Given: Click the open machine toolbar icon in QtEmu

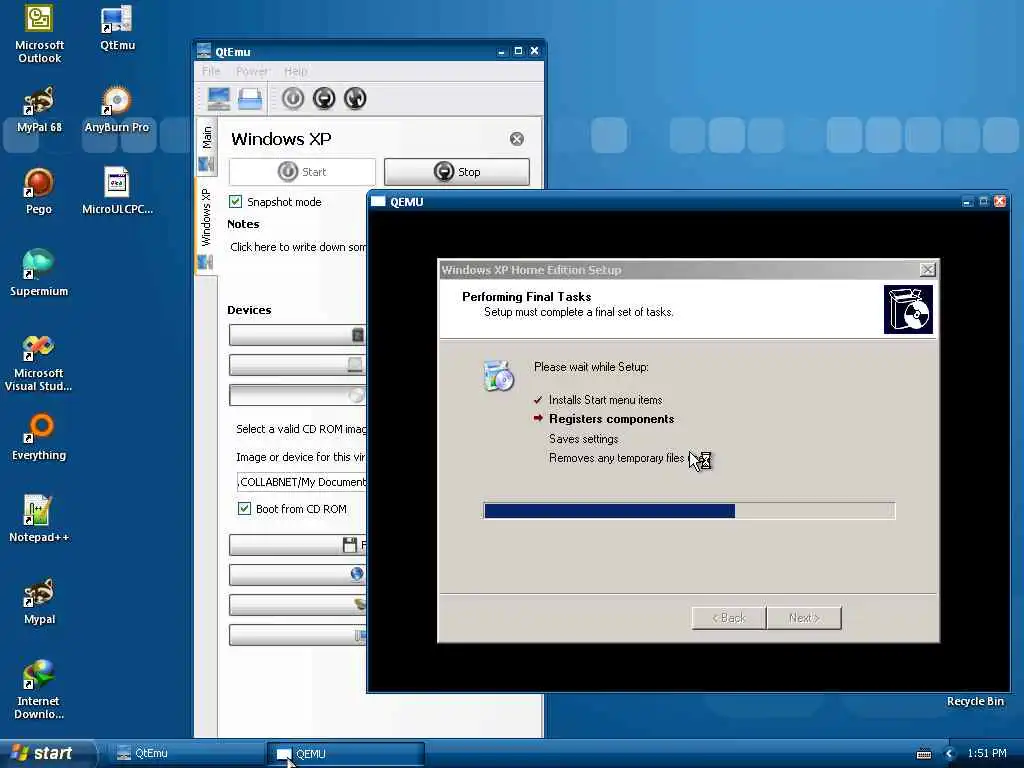Looking at the screenshot, I should coord(250,99).
